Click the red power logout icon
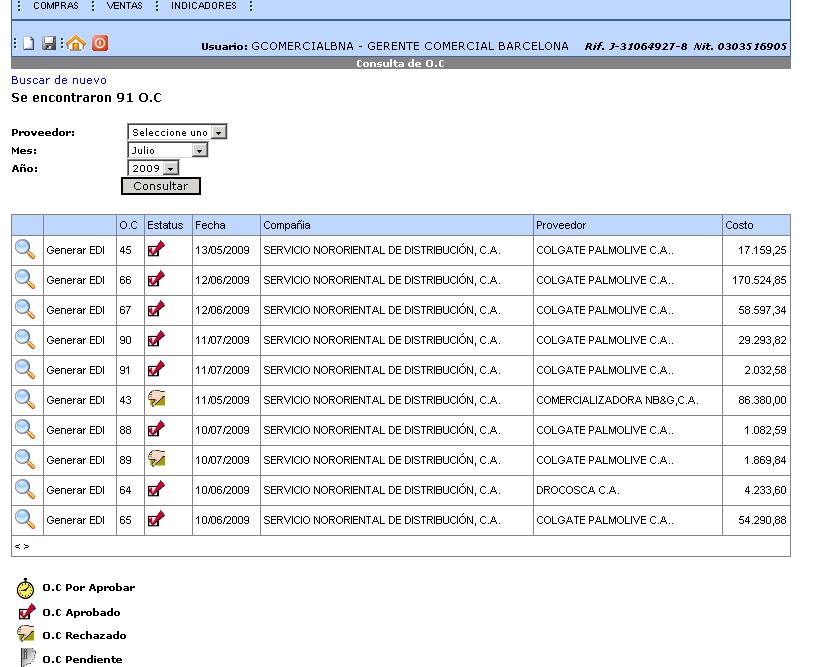Screen dimensions: 818x667 [x=100, y=43]
